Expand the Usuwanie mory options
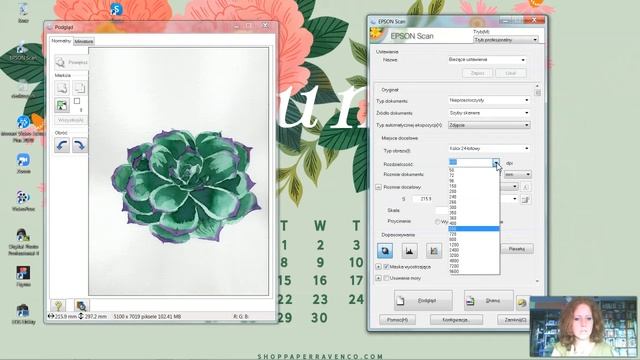Screen dimensions: 640x360 [x=378, y=278]
